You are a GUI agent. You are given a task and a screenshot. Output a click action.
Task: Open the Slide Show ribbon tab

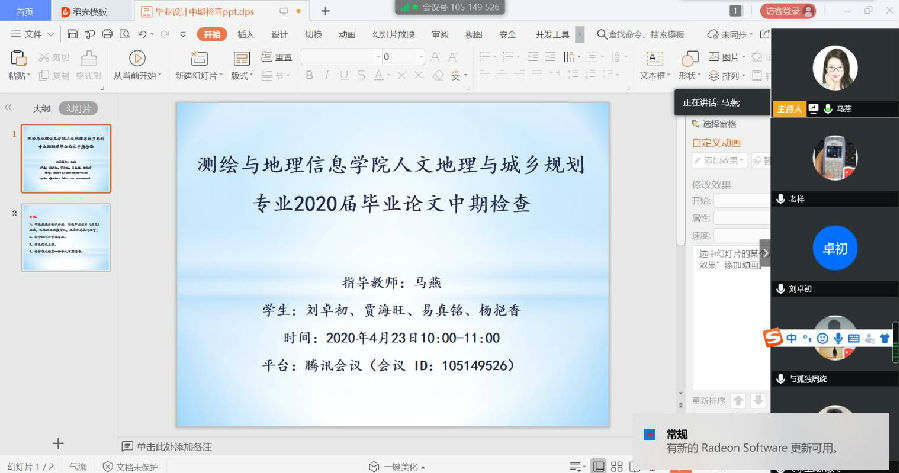coord(393,34)
